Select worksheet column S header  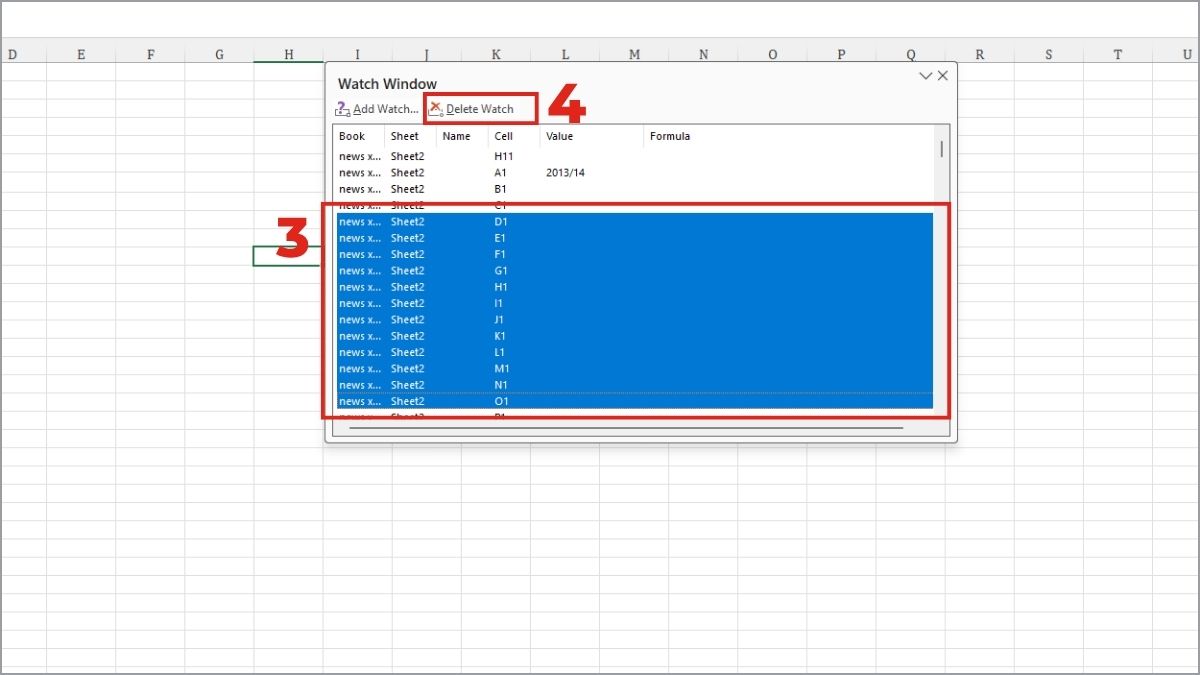(1049, 55)
